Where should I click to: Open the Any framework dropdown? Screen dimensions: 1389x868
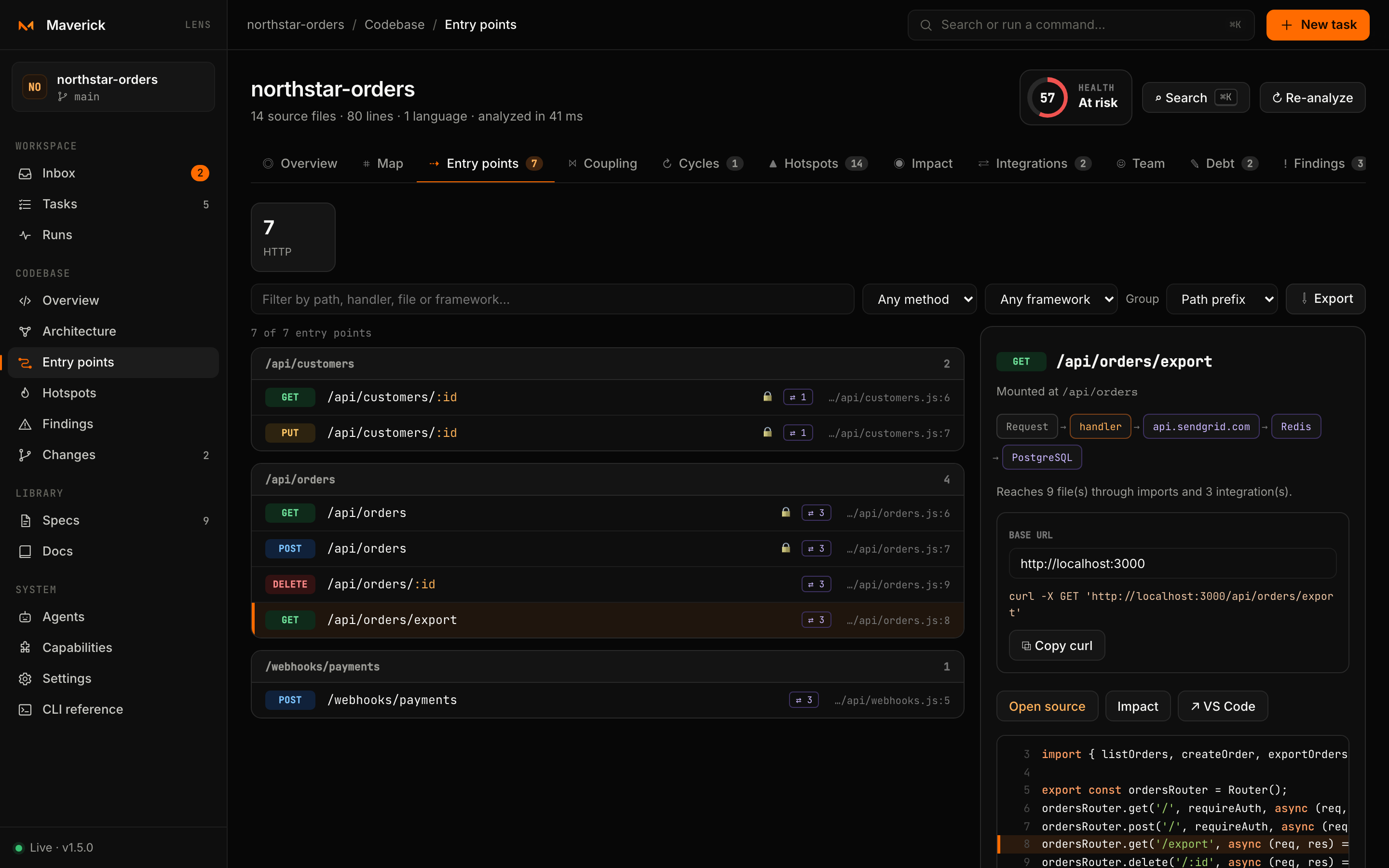1051,299
